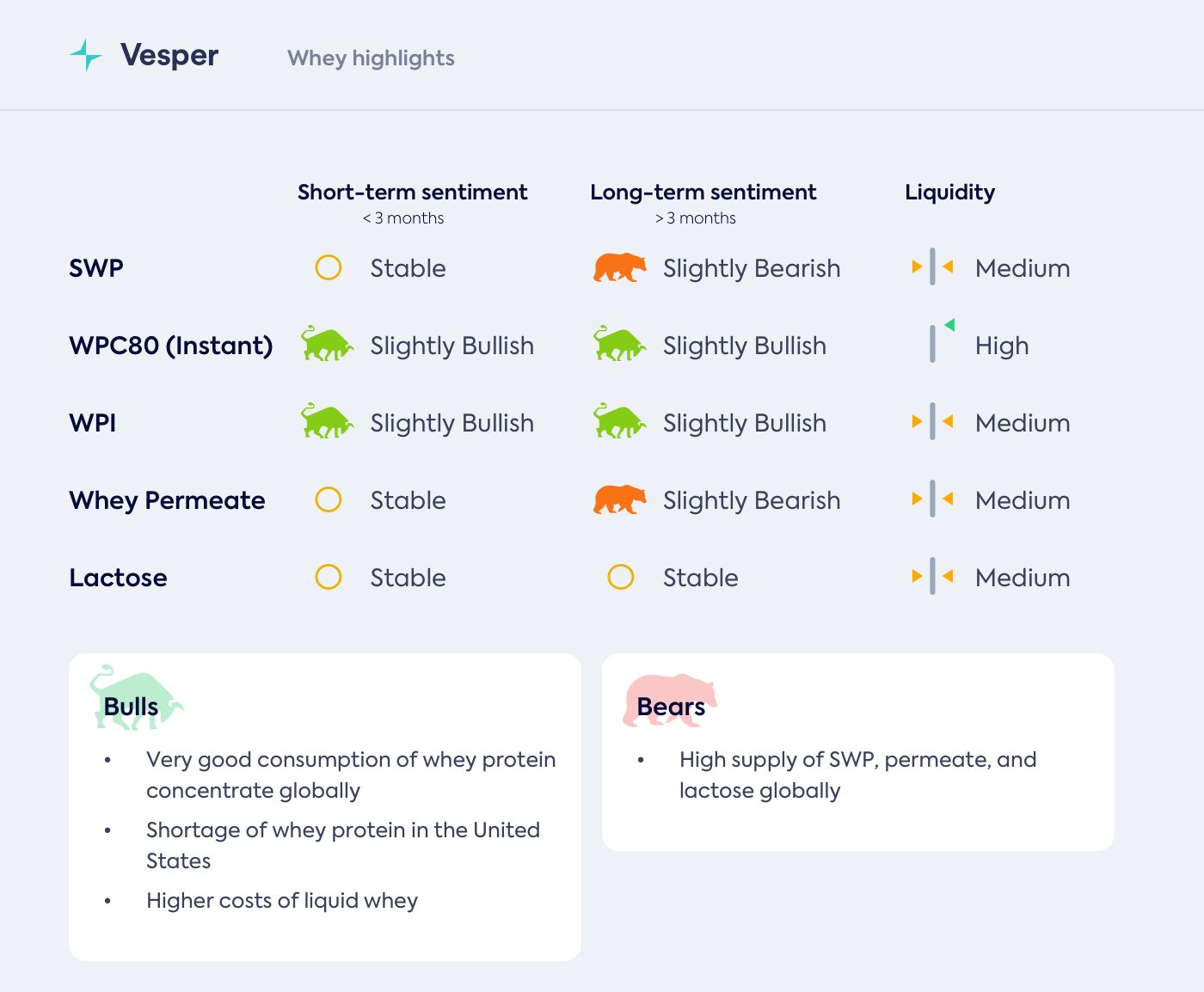
Task: Click the Vesper brand name
Action: tap(169, 55)
